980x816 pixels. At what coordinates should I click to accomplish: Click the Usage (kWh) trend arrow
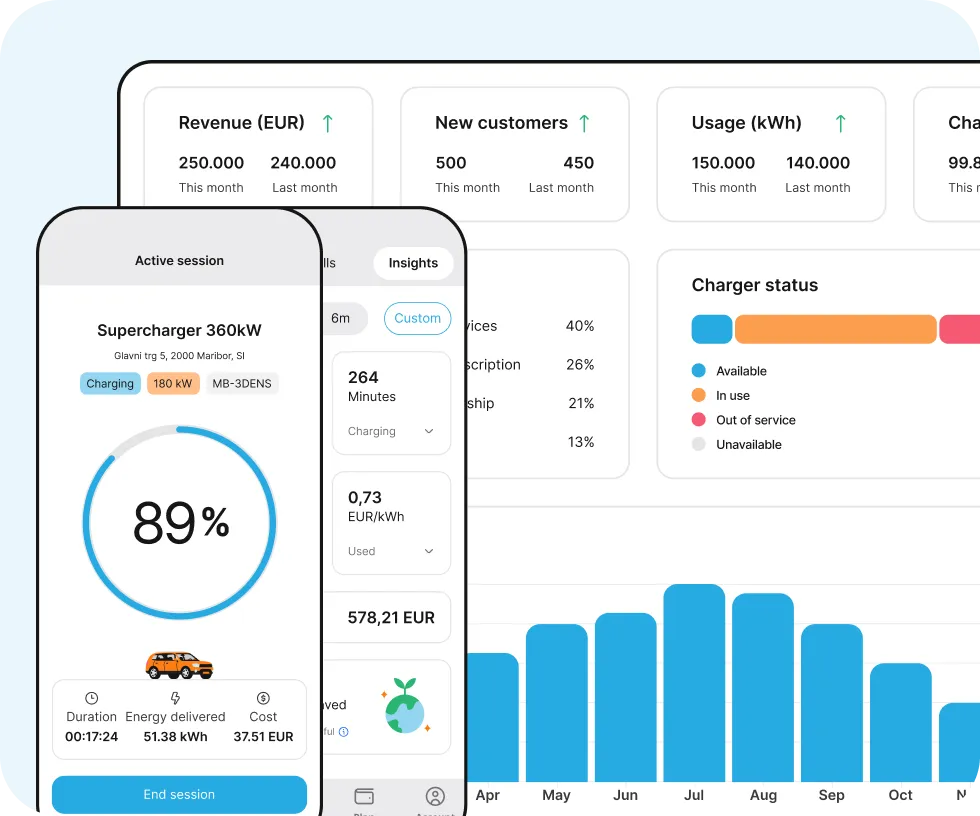[840, 123]
